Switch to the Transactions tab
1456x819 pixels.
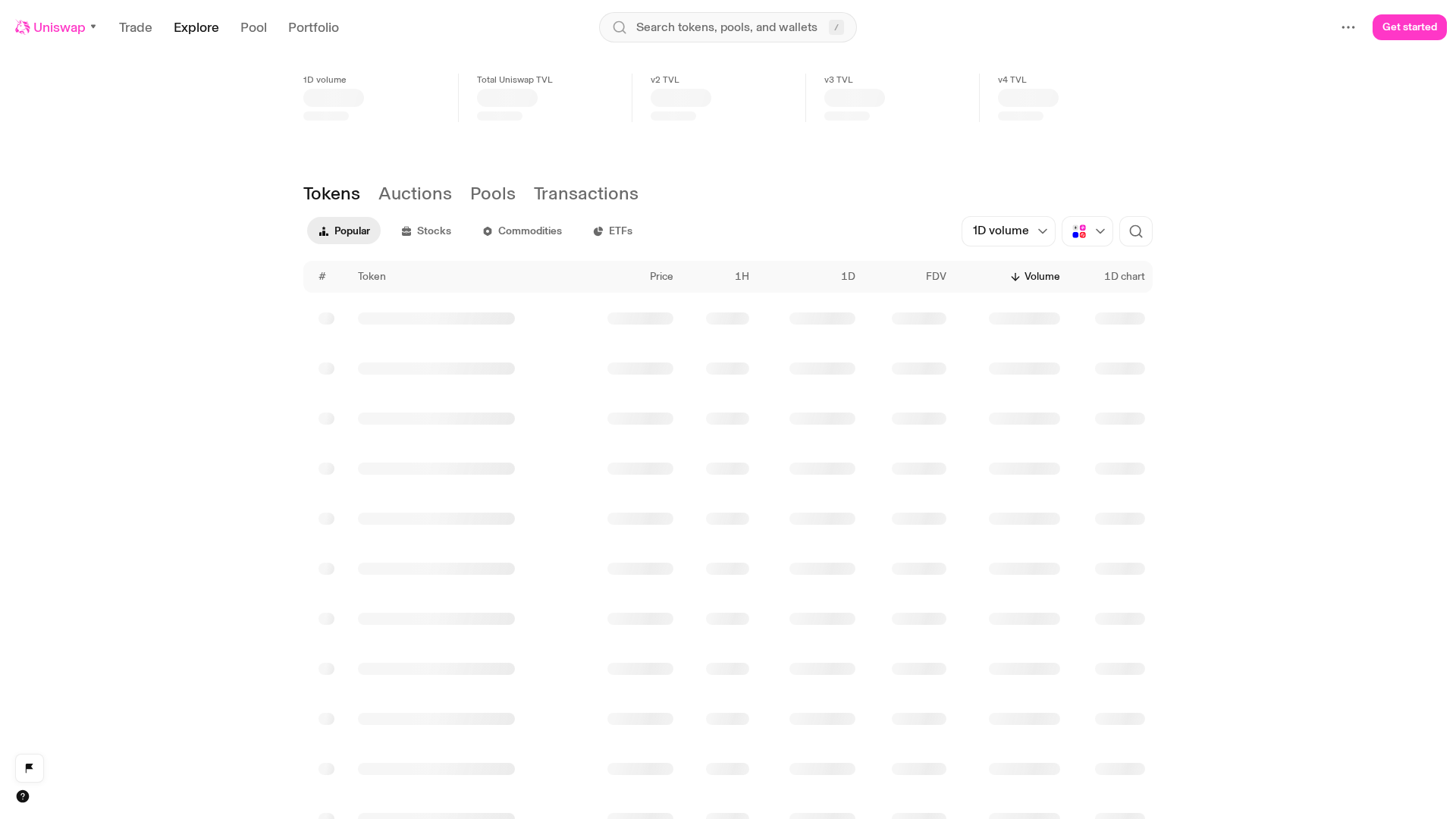pos(586,193)
